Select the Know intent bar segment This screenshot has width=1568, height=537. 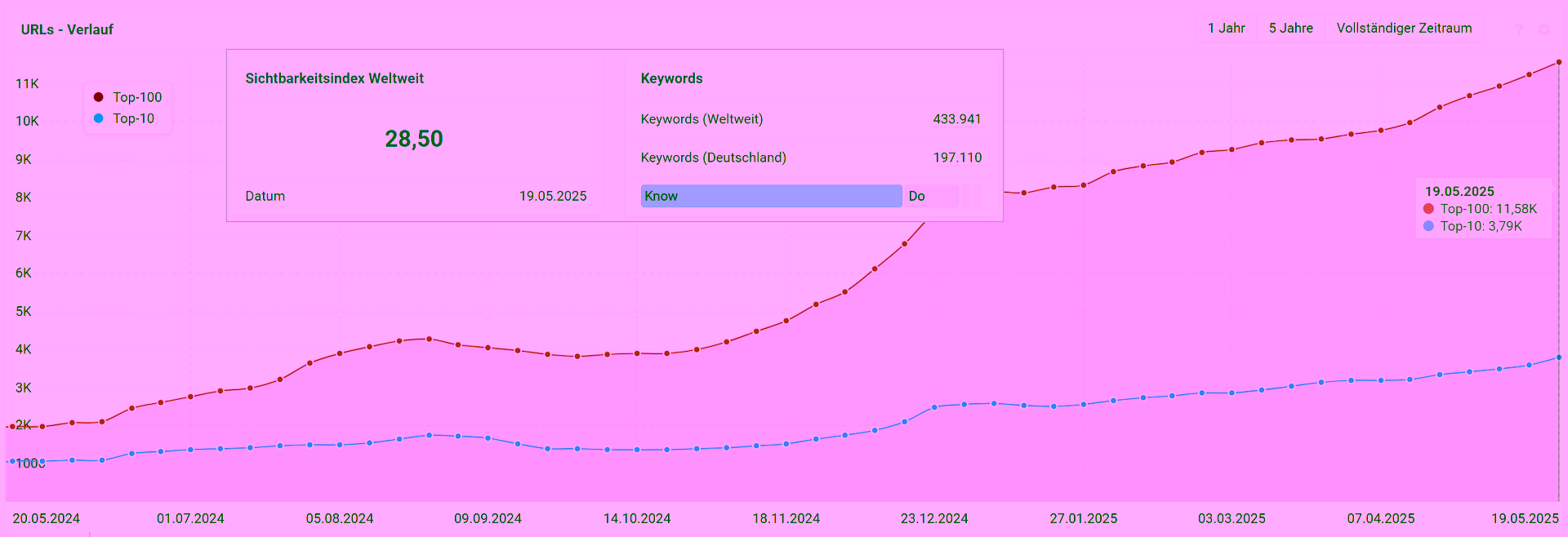(x=771, y=196)
